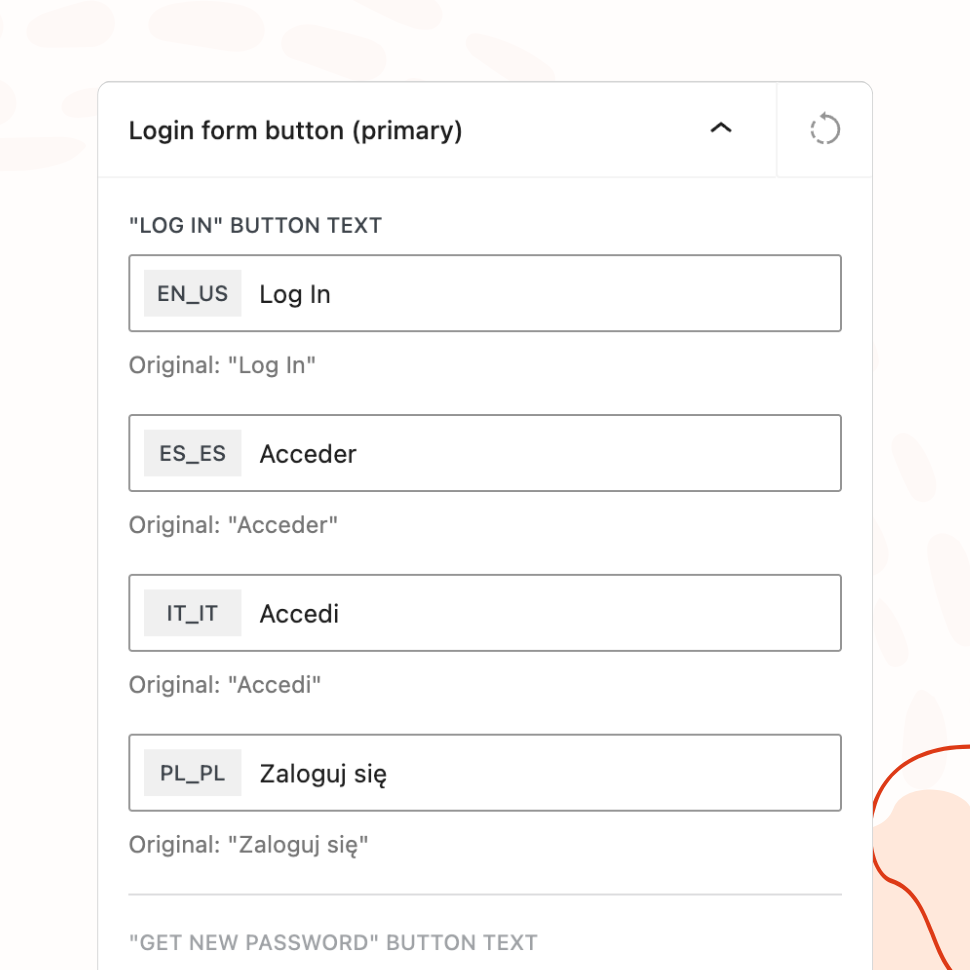Screen dimensions: 970x970
Task: Collapse the Login form button panel chevron
Action: [720, 129]
